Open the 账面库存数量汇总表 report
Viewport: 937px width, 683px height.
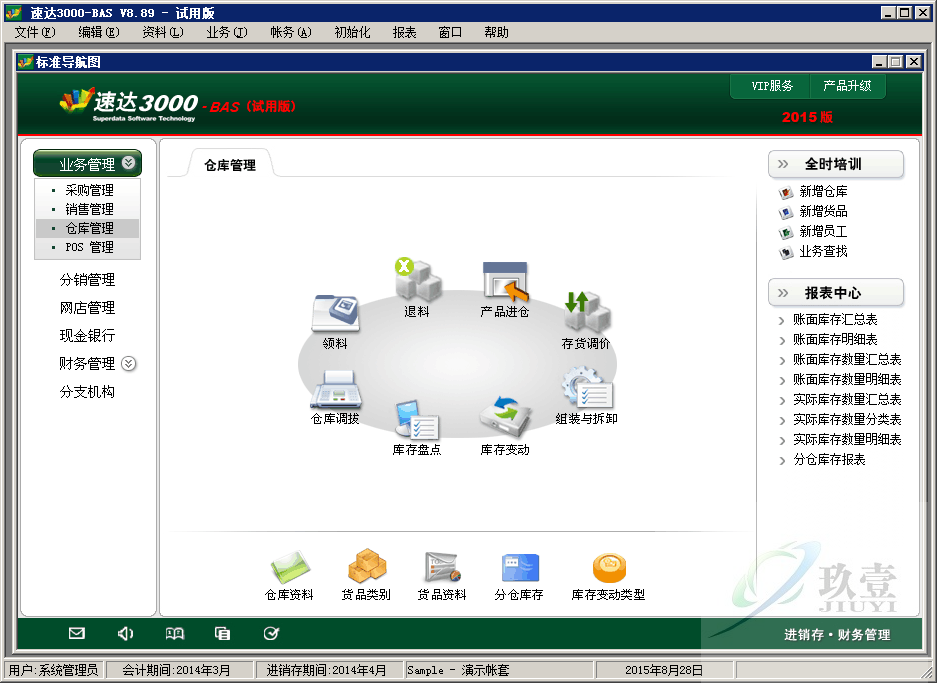pyautogui.click(x=847, y=360)
